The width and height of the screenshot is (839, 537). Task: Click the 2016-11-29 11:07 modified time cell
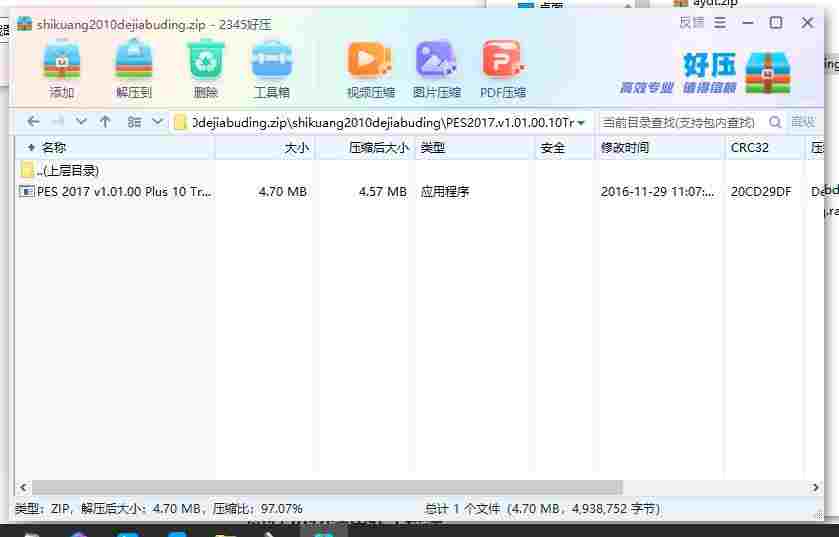click(x=657, y=191)
